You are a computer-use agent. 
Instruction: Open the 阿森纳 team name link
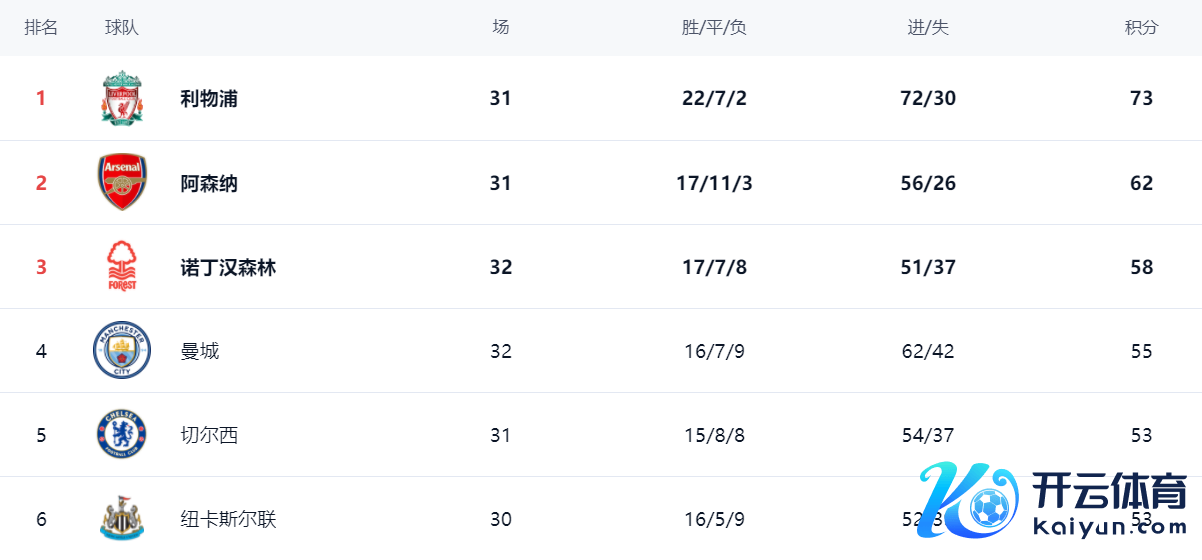click(x=209, y=183)
